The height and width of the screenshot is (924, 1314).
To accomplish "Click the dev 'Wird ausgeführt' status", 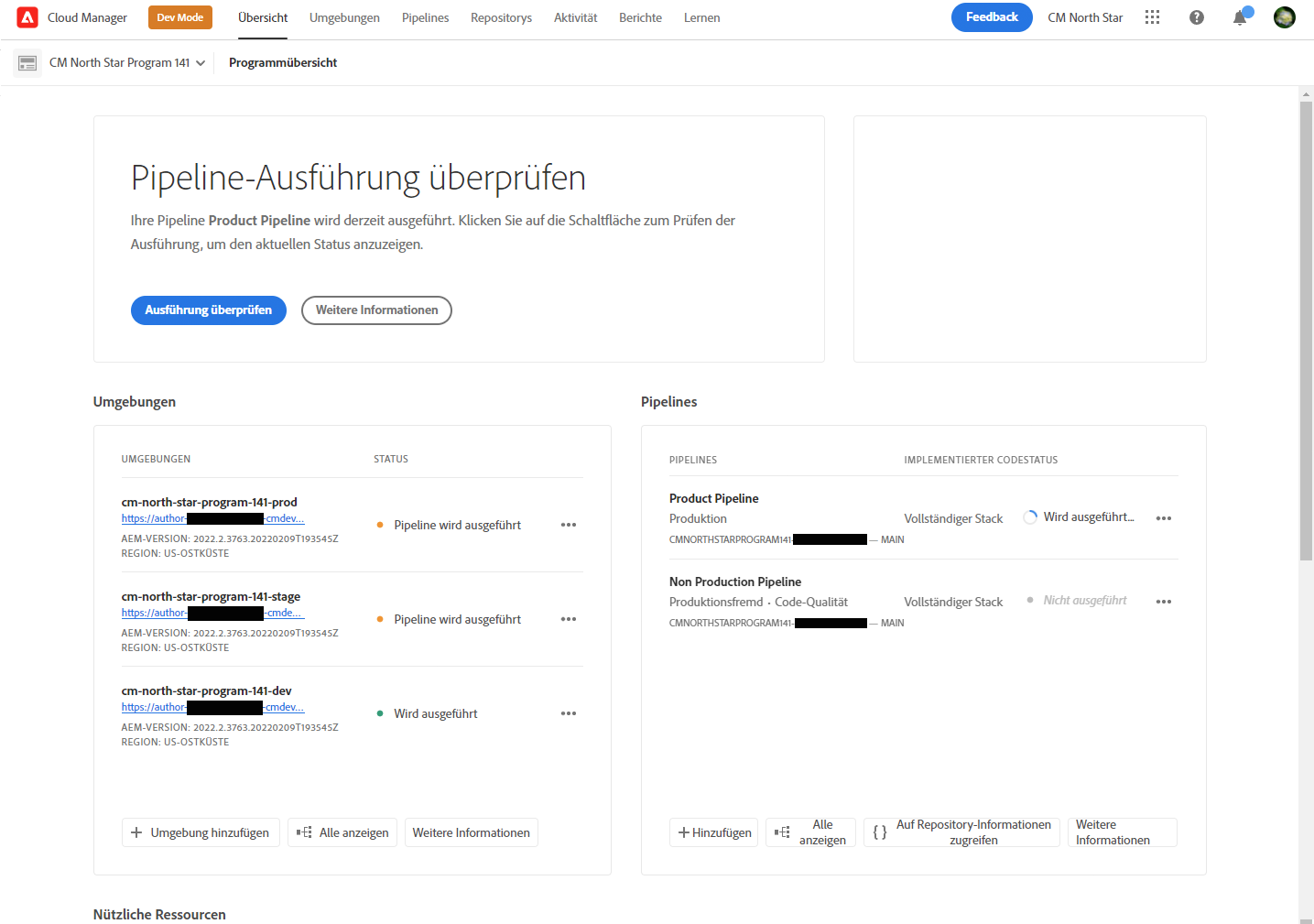I will click(x=436, y=713).
